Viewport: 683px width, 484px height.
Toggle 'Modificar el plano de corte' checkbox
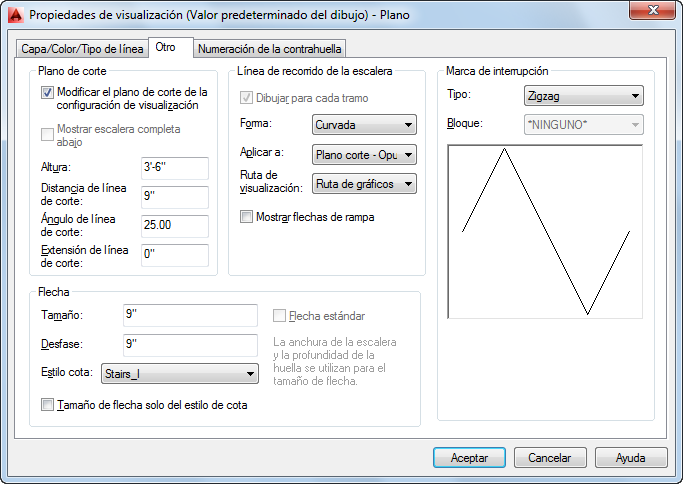(x=47, y=93)
